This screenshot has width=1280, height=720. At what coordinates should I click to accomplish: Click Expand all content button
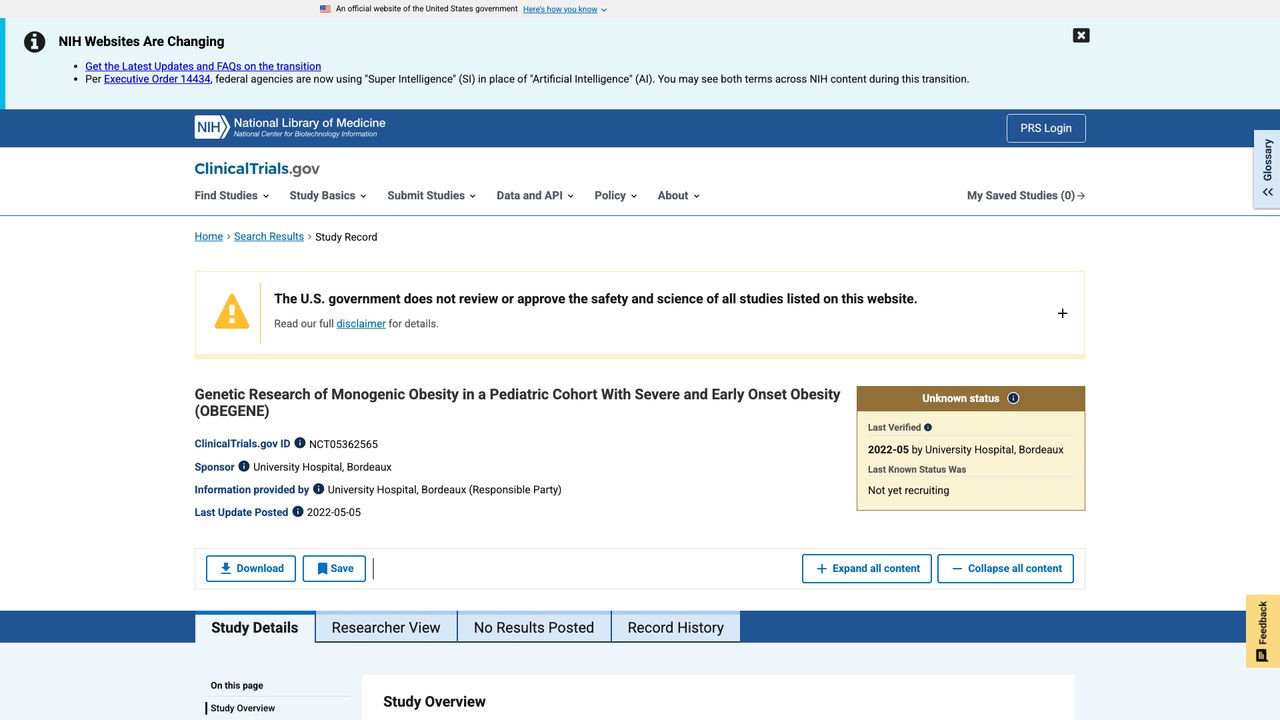(867, 568)
